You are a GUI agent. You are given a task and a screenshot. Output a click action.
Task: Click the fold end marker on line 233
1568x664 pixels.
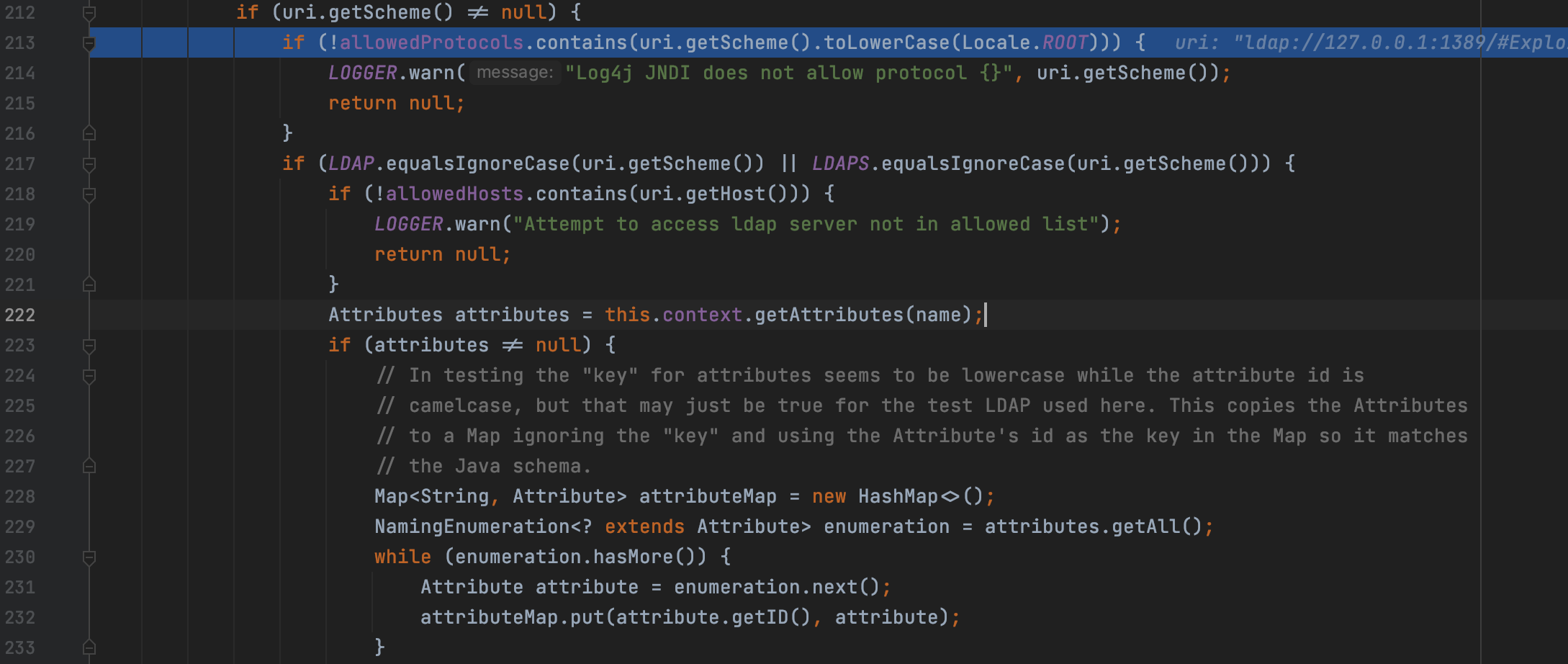click(x=89, y=647)
